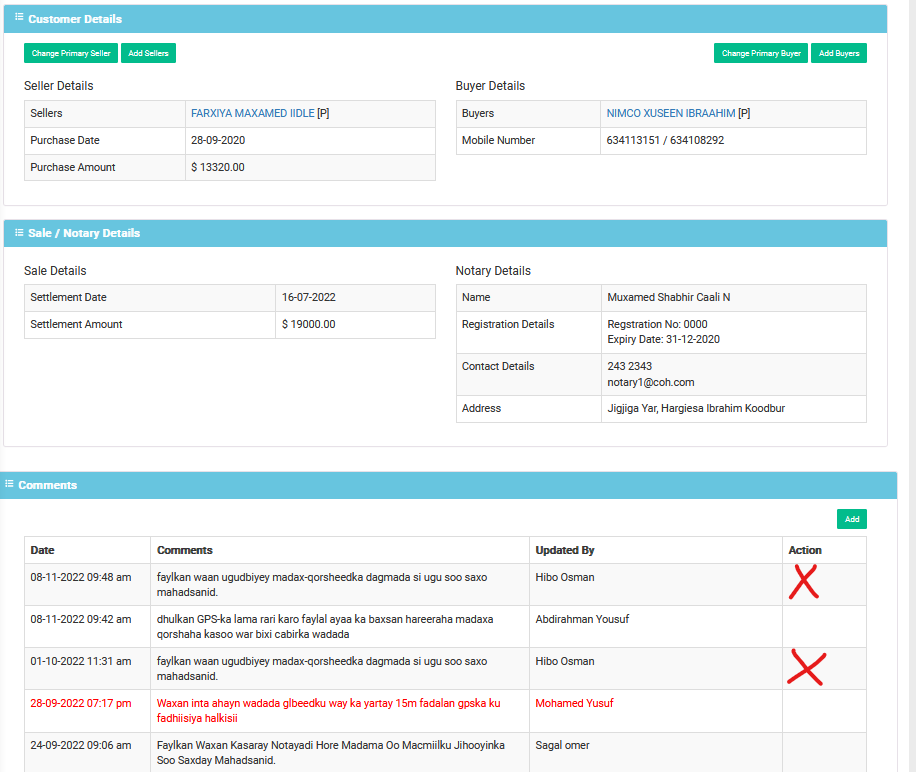Viewport: 916px width, 772px height.
Task: Click Change Primary Buyer button
Action: pyautogui.click(x=761, y=53)
